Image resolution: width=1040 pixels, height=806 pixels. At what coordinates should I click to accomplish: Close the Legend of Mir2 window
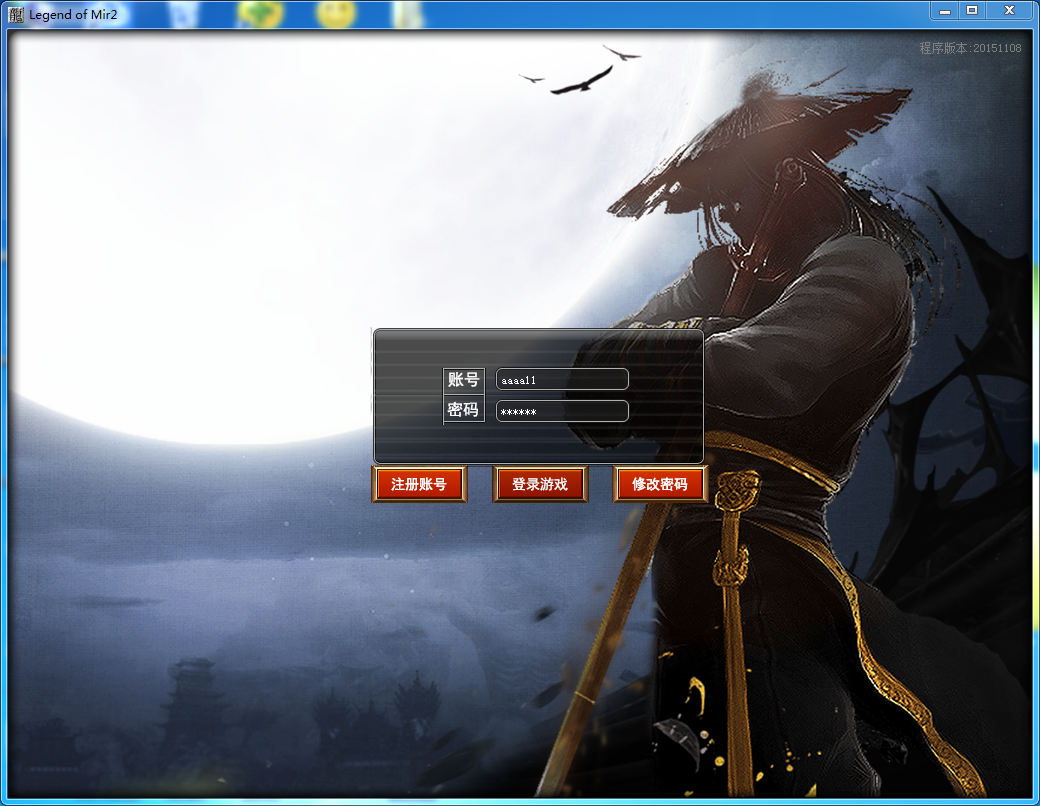[1009, 11]
